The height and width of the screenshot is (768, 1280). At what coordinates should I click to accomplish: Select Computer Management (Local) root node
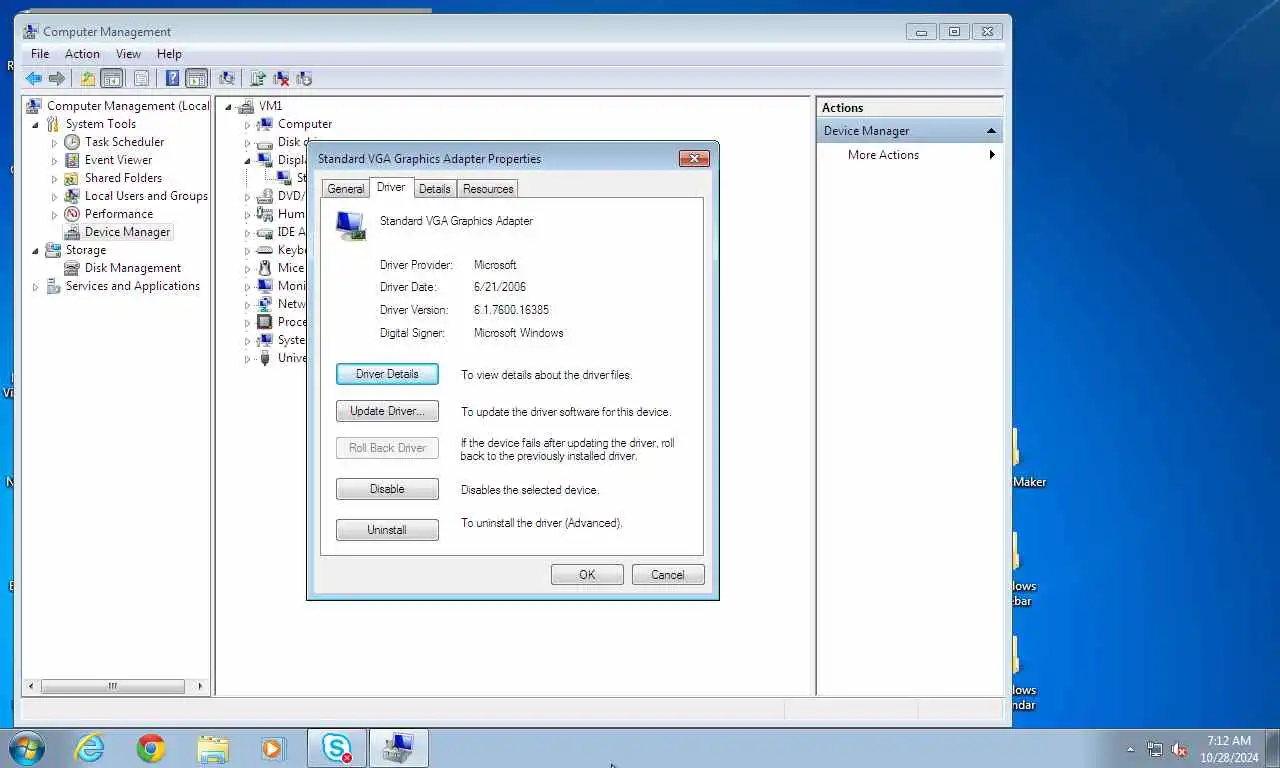pyautogui.click(x=128, y=106)
